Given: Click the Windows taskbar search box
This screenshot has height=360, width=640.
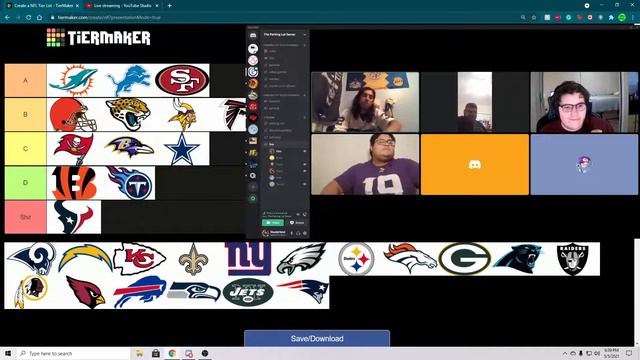Looking at the screenshot, I should point(73,353).
